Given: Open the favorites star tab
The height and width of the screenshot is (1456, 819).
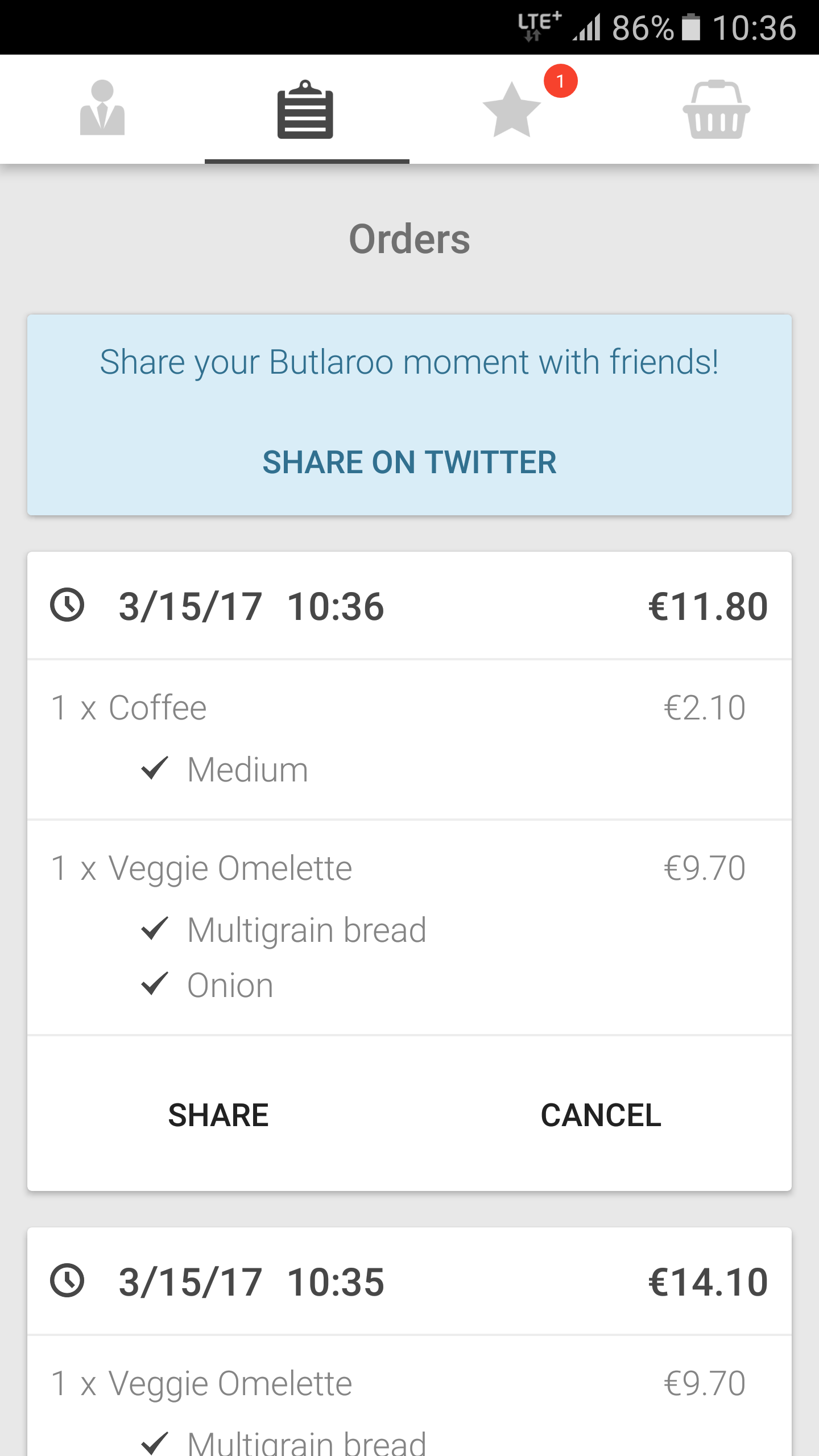Looking at the screenshot, I should [511, 110].
